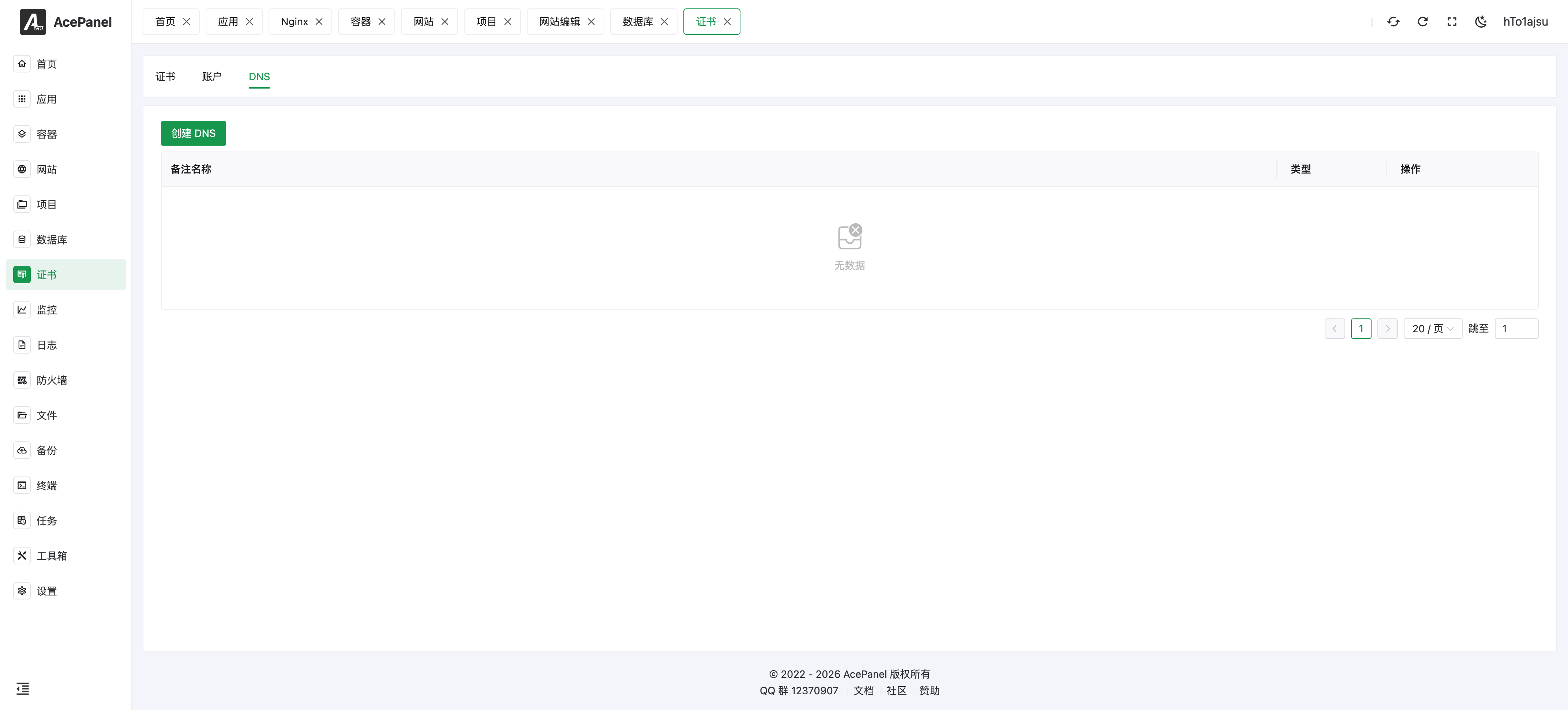
Task: Open the 终端 terminal from sidebar
Action: (46, 485)
